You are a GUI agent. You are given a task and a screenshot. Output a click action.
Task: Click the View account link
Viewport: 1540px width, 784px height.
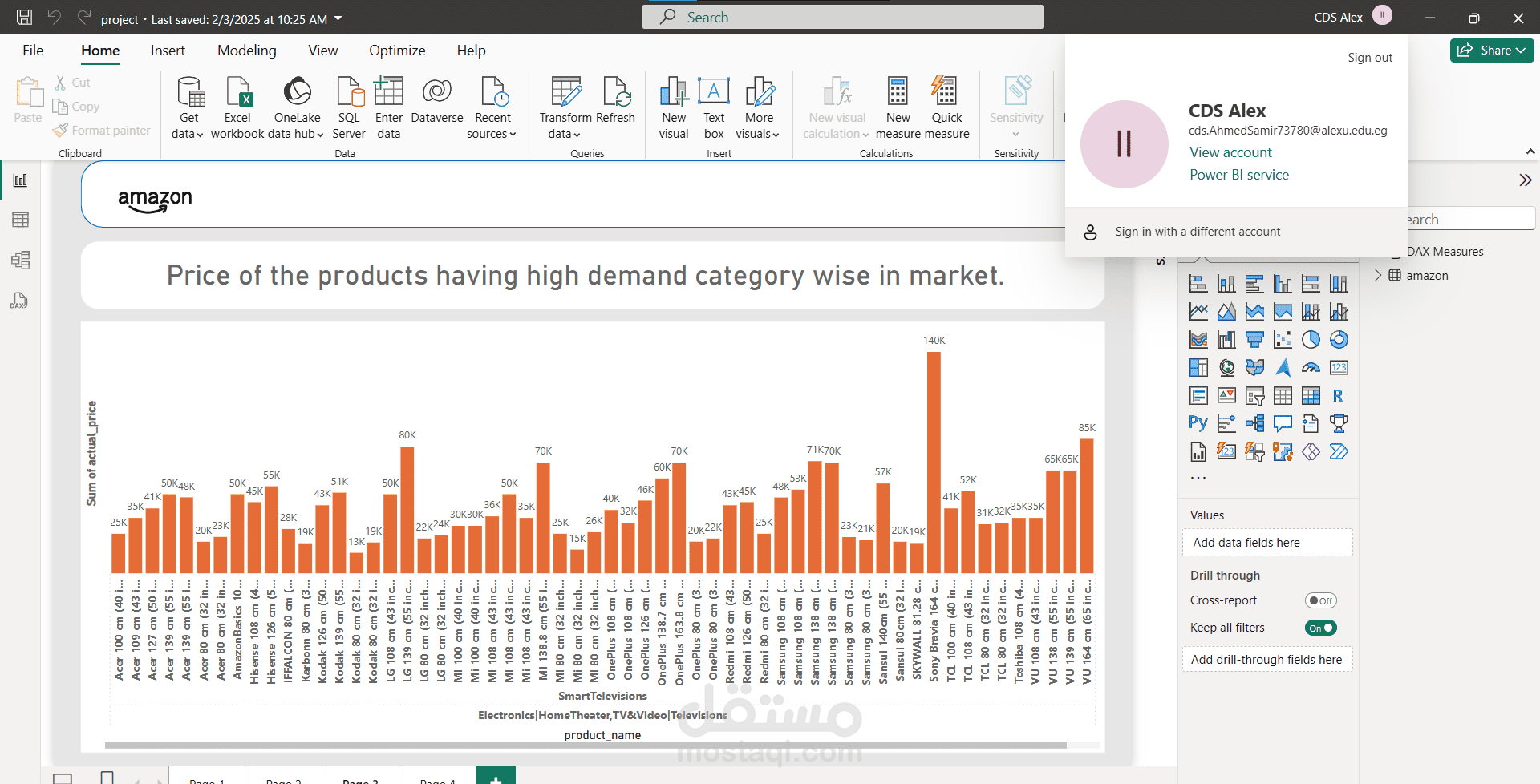coord(1230,152)
